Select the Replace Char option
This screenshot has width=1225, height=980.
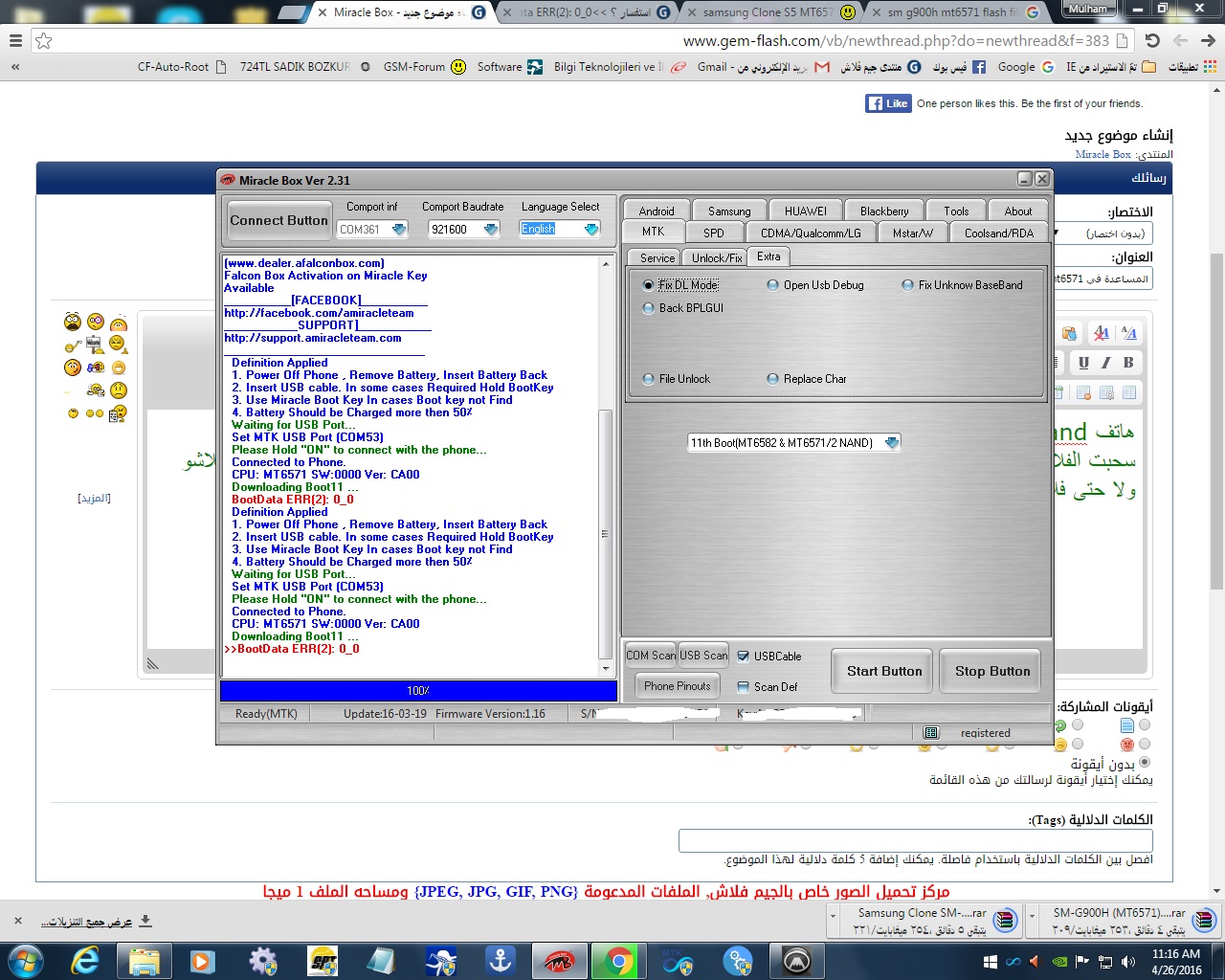point(773,379)
